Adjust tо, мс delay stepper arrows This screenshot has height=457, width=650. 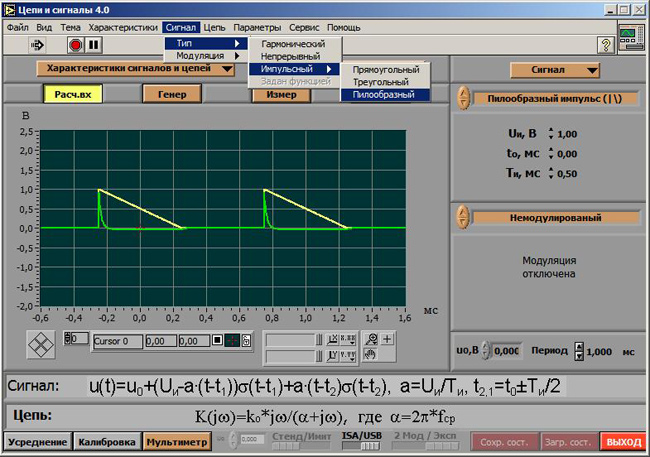point(551,153)
